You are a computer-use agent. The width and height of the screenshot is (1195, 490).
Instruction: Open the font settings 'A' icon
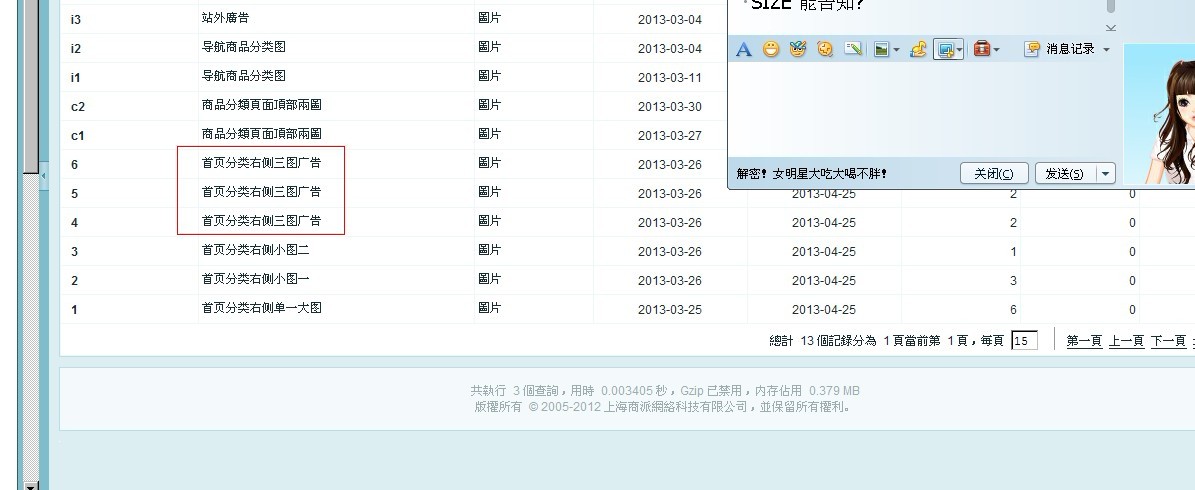point(744,50)
